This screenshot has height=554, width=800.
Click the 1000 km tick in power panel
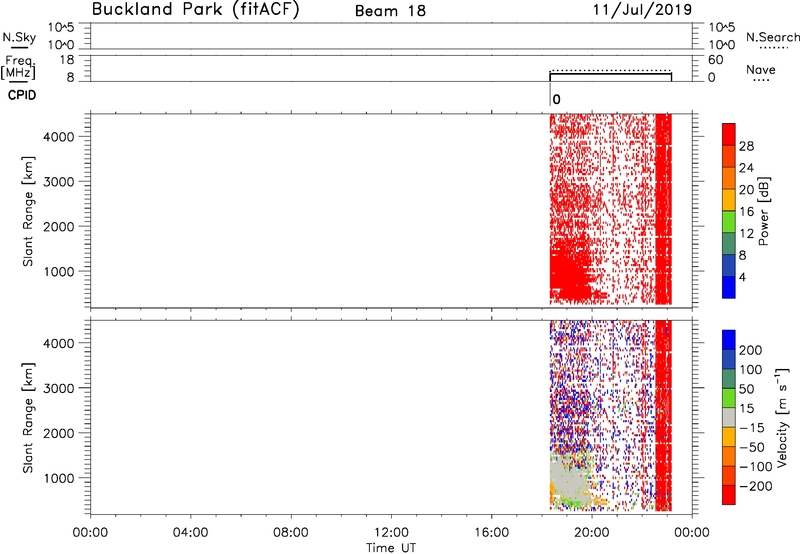59,271
